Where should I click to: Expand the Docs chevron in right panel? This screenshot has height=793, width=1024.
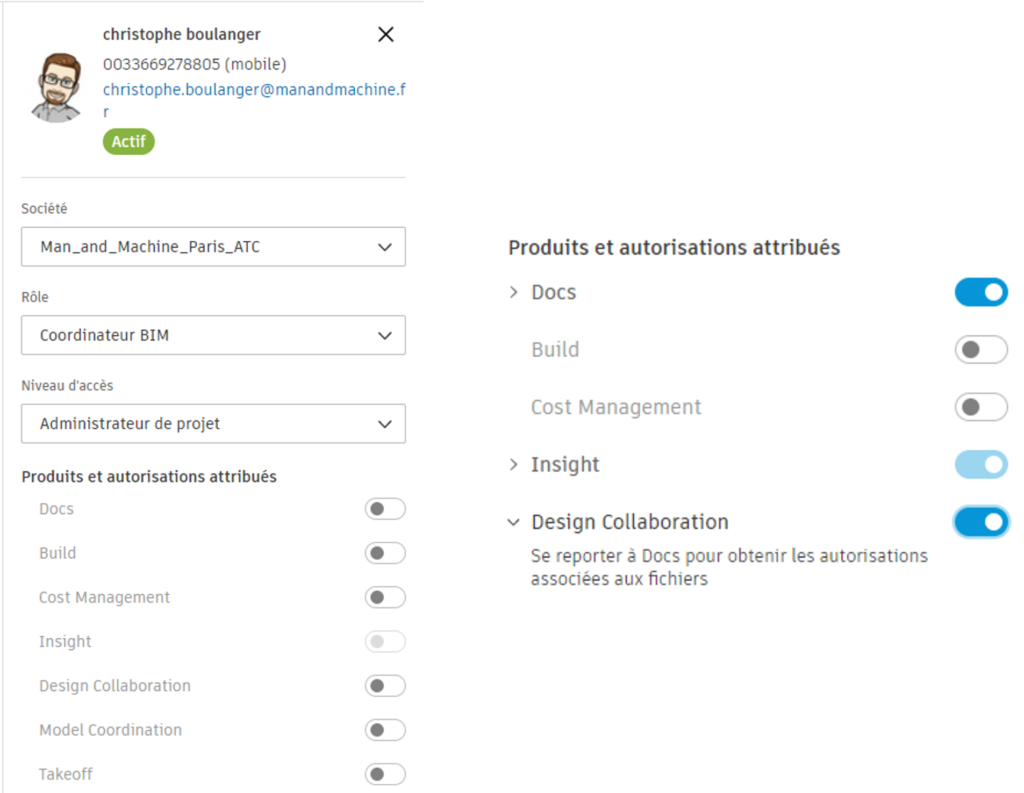514,292
